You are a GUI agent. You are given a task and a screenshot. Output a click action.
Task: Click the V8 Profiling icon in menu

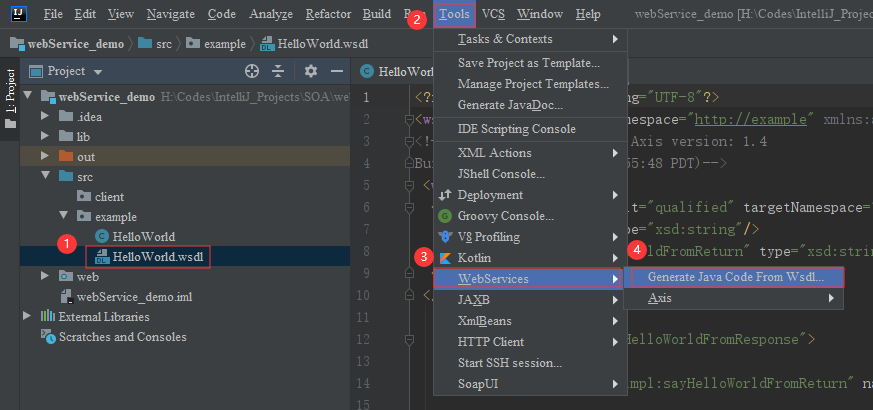[445, 237]
